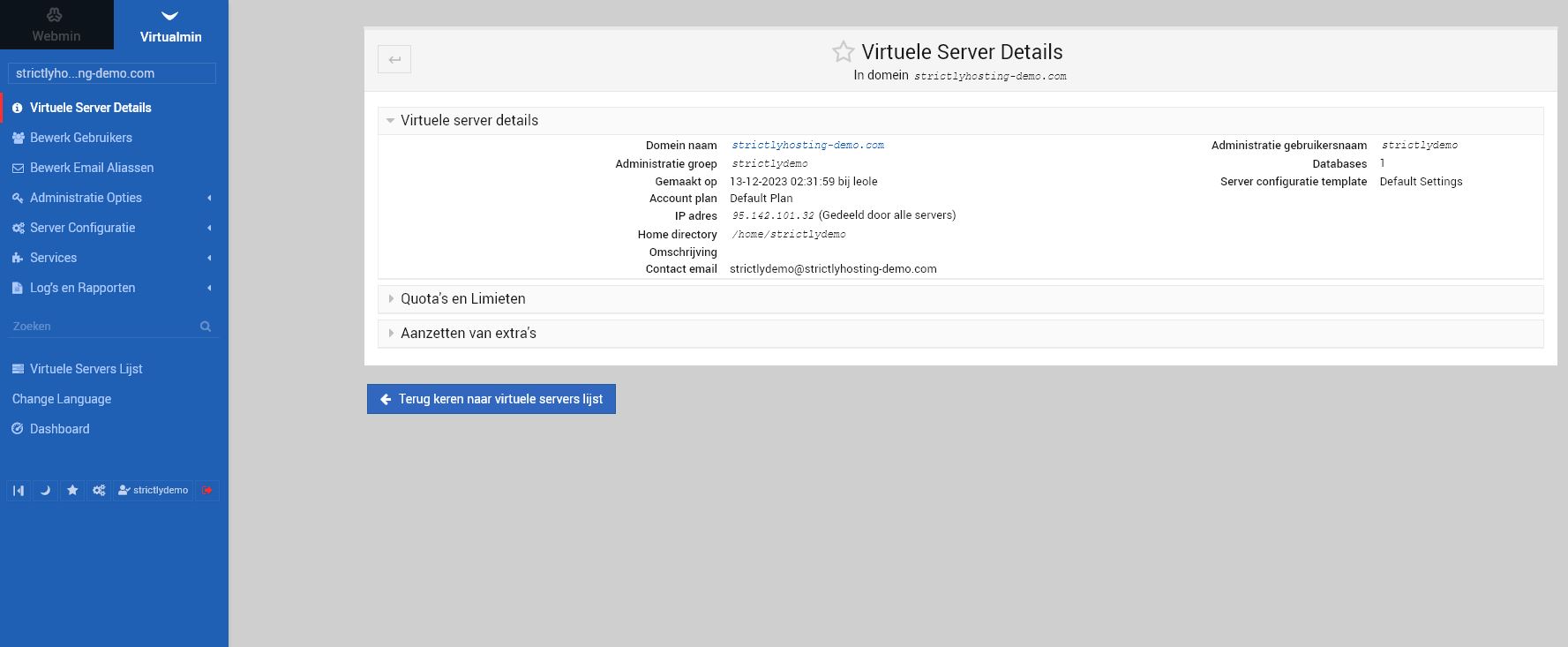The height and width of the screenshot is (647, 1568).
Task: Open the strictlyhosting-demo.com domain link
Action: click(x=808, y=145)
